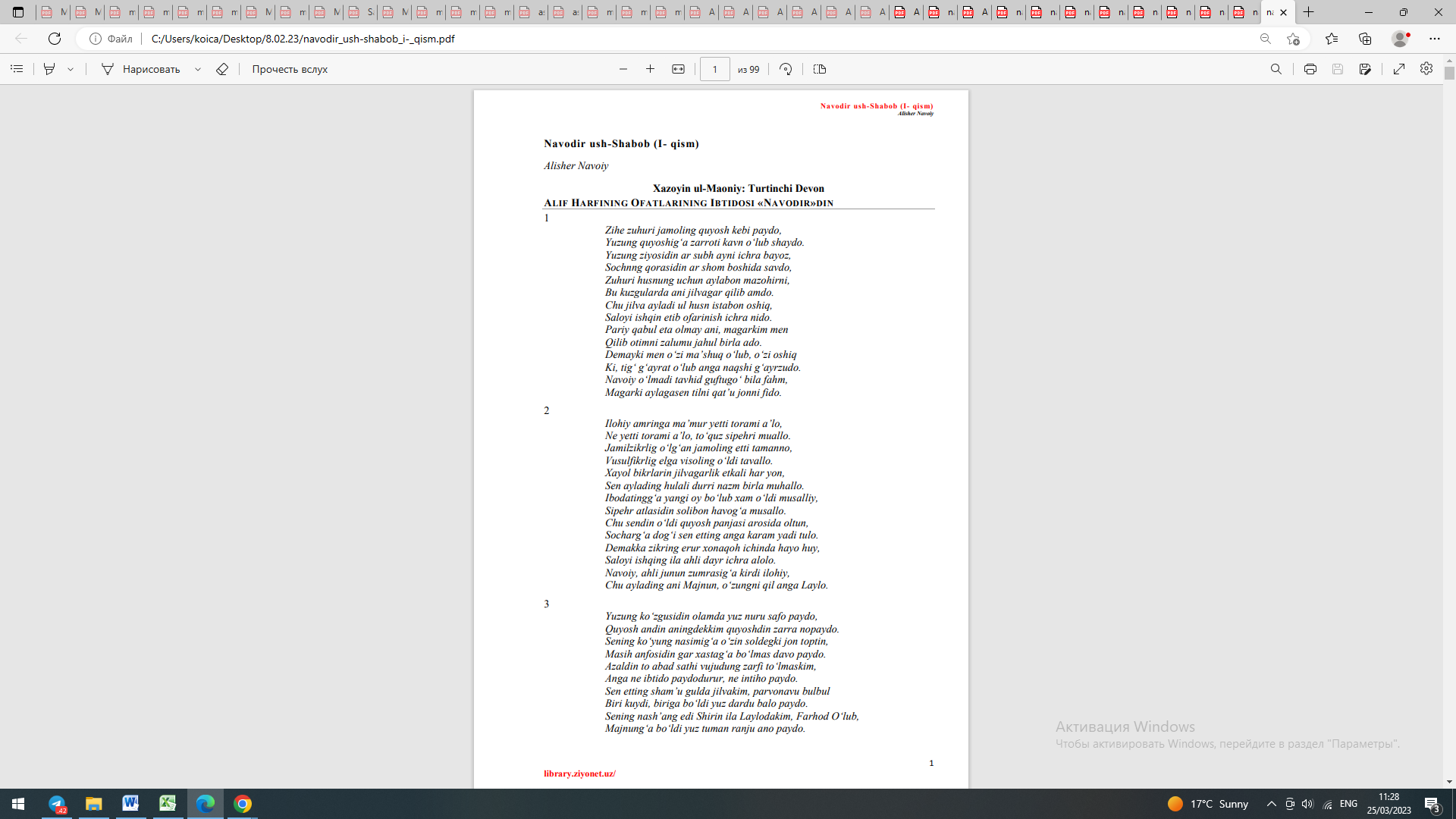Viewport: 1456px width, 819px height.
Task: Expand the highlight color options arrow
Action: (71, 69)
